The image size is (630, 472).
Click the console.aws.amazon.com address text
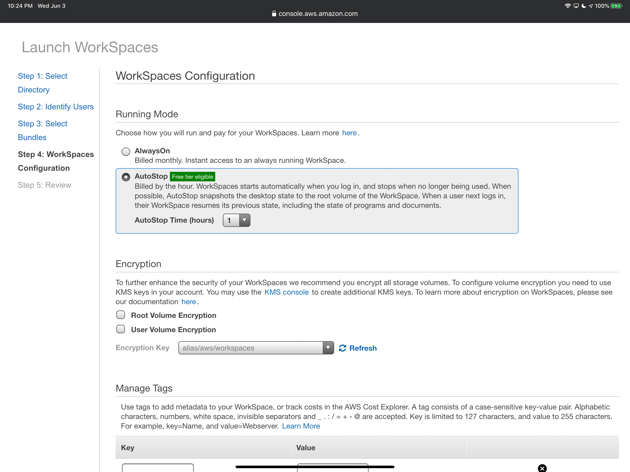(318, 14)
